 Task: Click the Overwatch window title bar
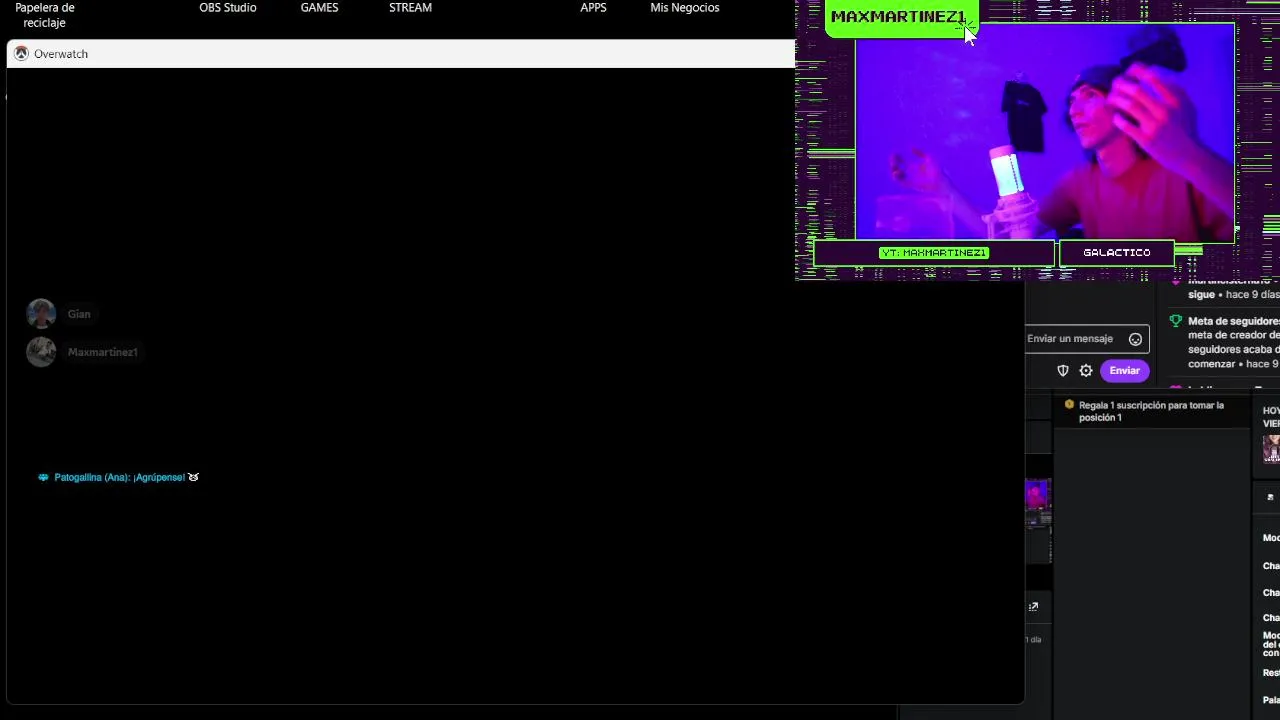(x=400, y=54)
